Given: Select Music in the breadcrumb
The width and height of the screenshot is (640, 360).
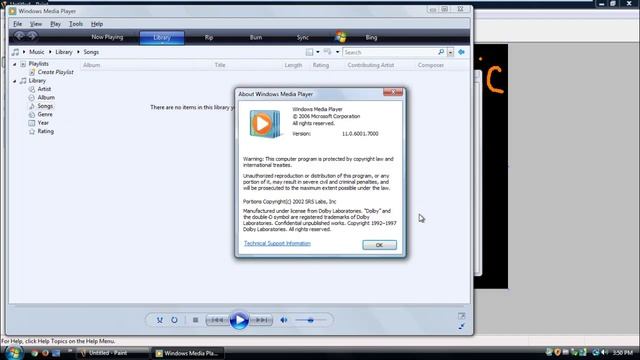Looking at the screenshot, I should 36,52.
